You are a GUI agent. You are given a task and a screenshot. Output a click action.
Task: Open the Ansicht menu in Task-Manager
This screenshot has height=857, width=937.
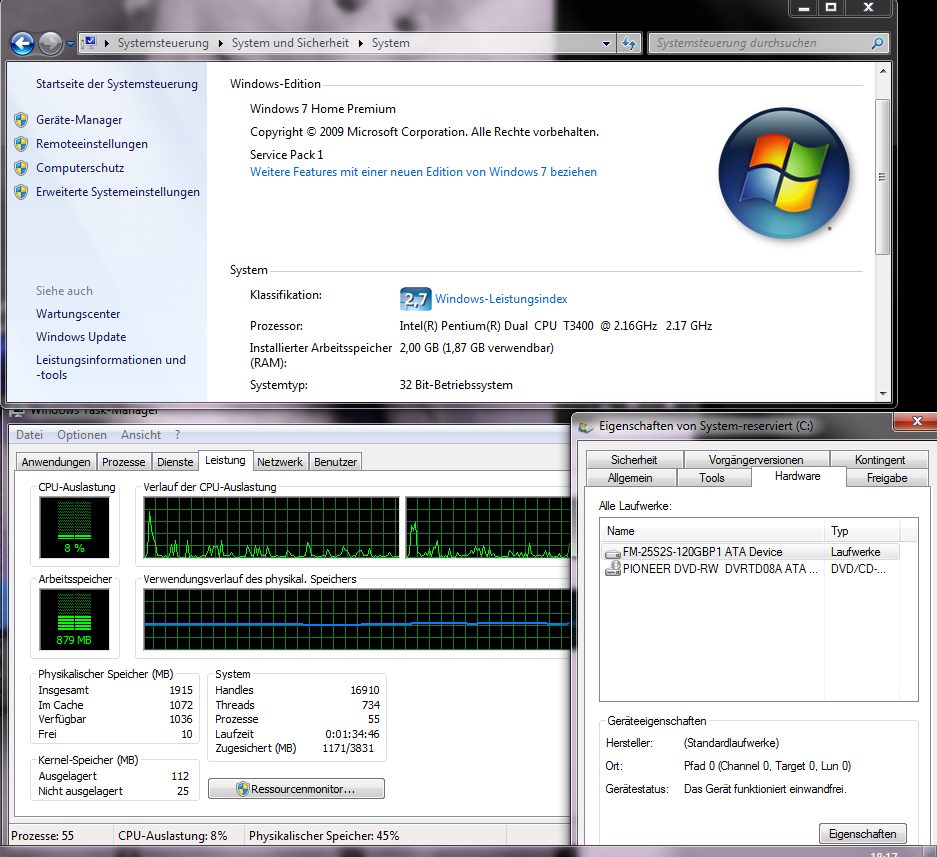coord(140,434)
